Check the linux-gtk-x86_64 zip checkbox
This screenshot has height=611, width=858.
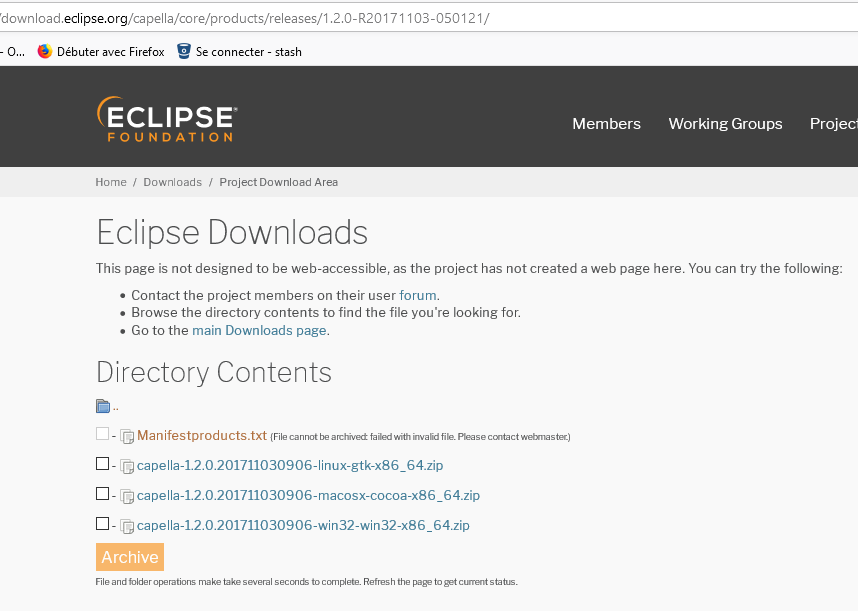102,463
